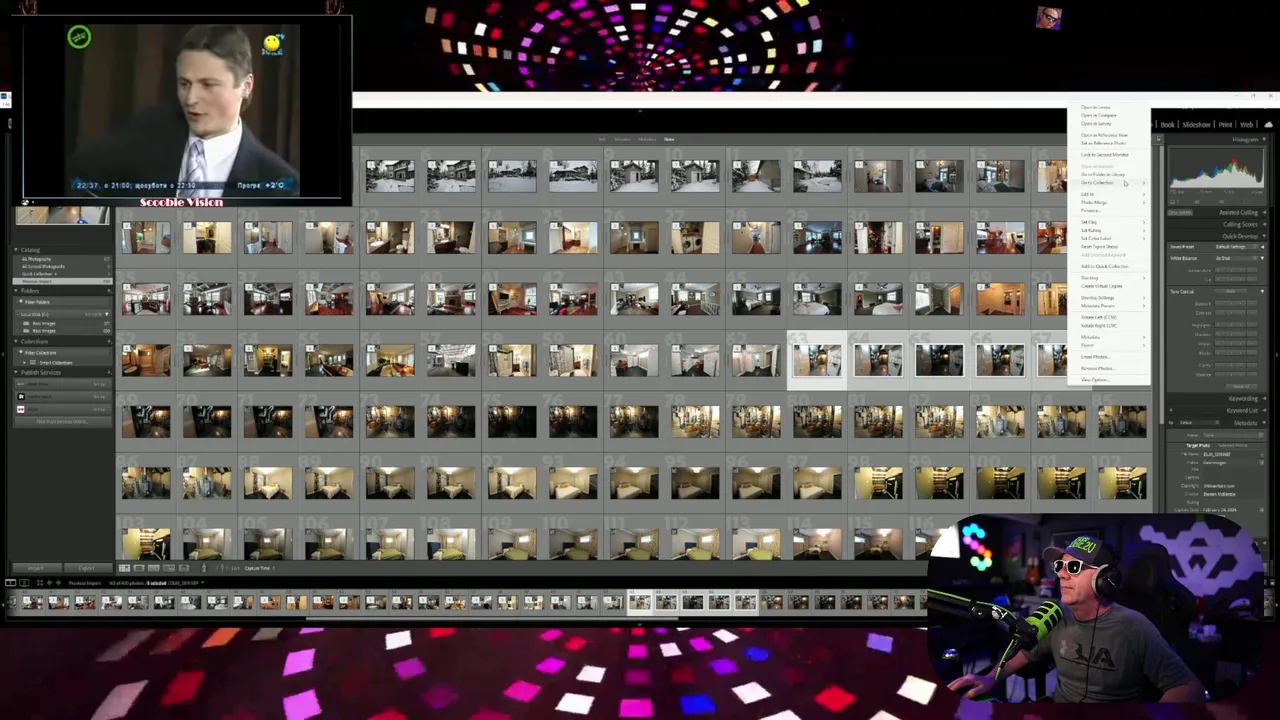The width and height of the screenshot is (1280, 720).
Task: Switch to the Web module
Action: 1246,125
